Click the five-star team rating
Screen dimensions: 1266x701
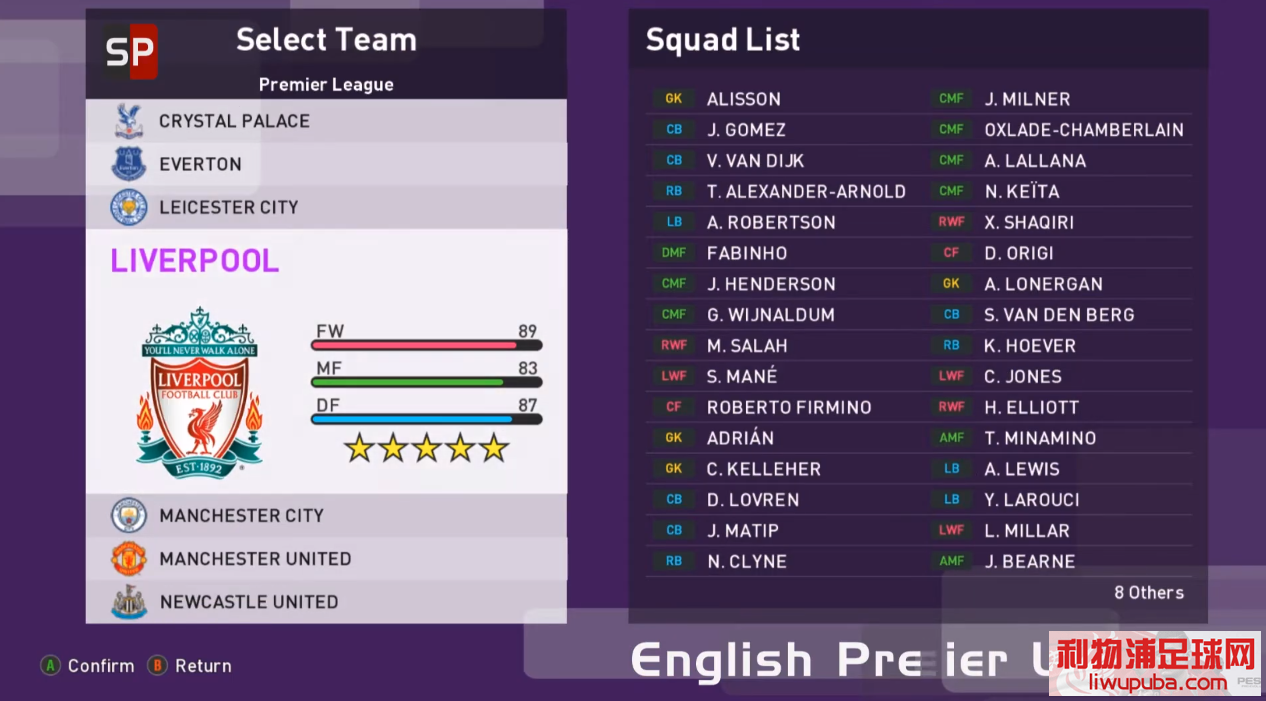coord(427,449)
